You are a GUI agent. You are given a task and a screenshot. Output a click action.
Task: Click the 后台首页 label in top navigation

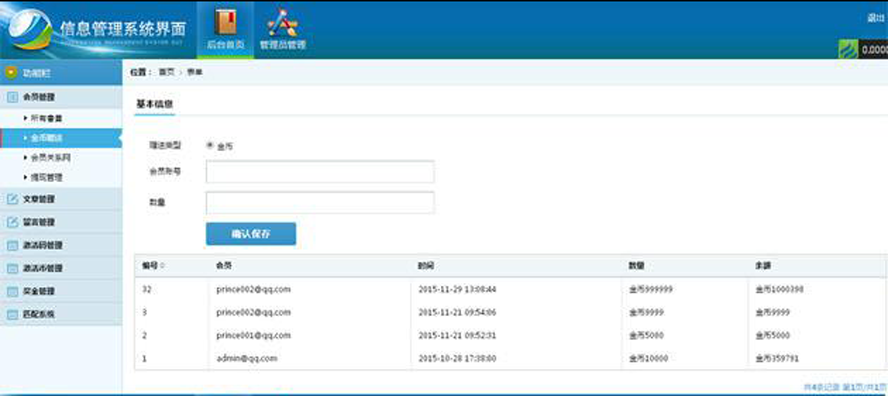pos(225,45)
